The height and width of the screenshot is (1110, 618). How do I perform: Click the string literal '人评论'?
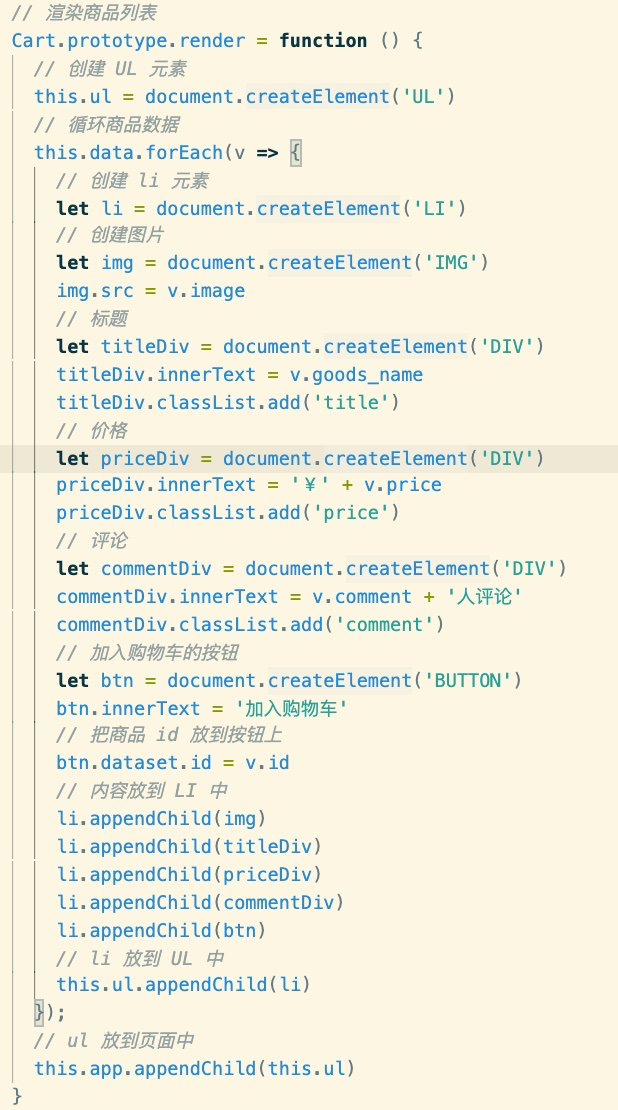coord(484,597)
